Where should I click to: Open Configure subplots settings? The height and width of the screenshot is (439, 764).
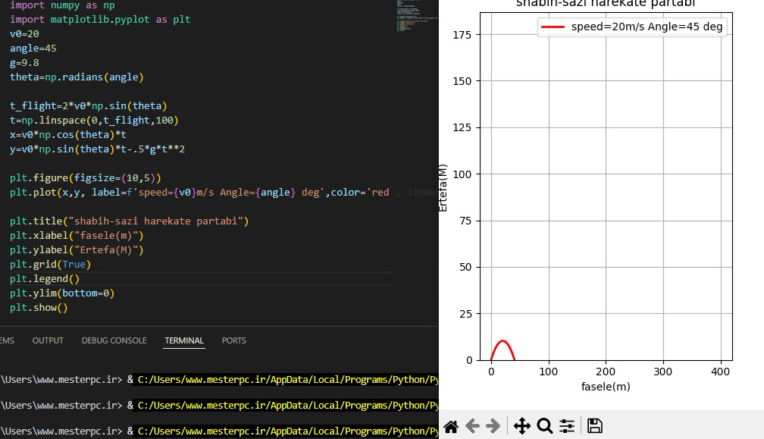click(567, 426)
